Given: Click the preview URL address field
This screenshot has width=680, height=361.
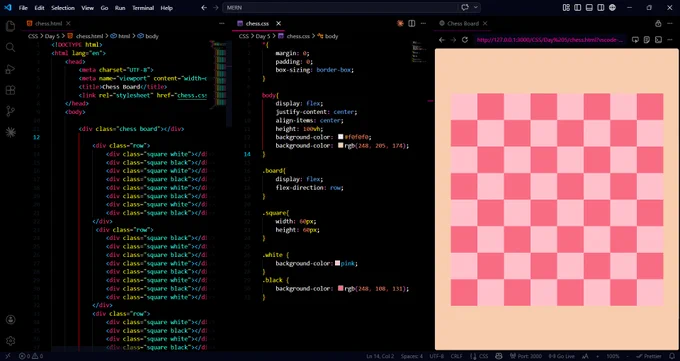Looking at the screenshot, I should point(550,40).
